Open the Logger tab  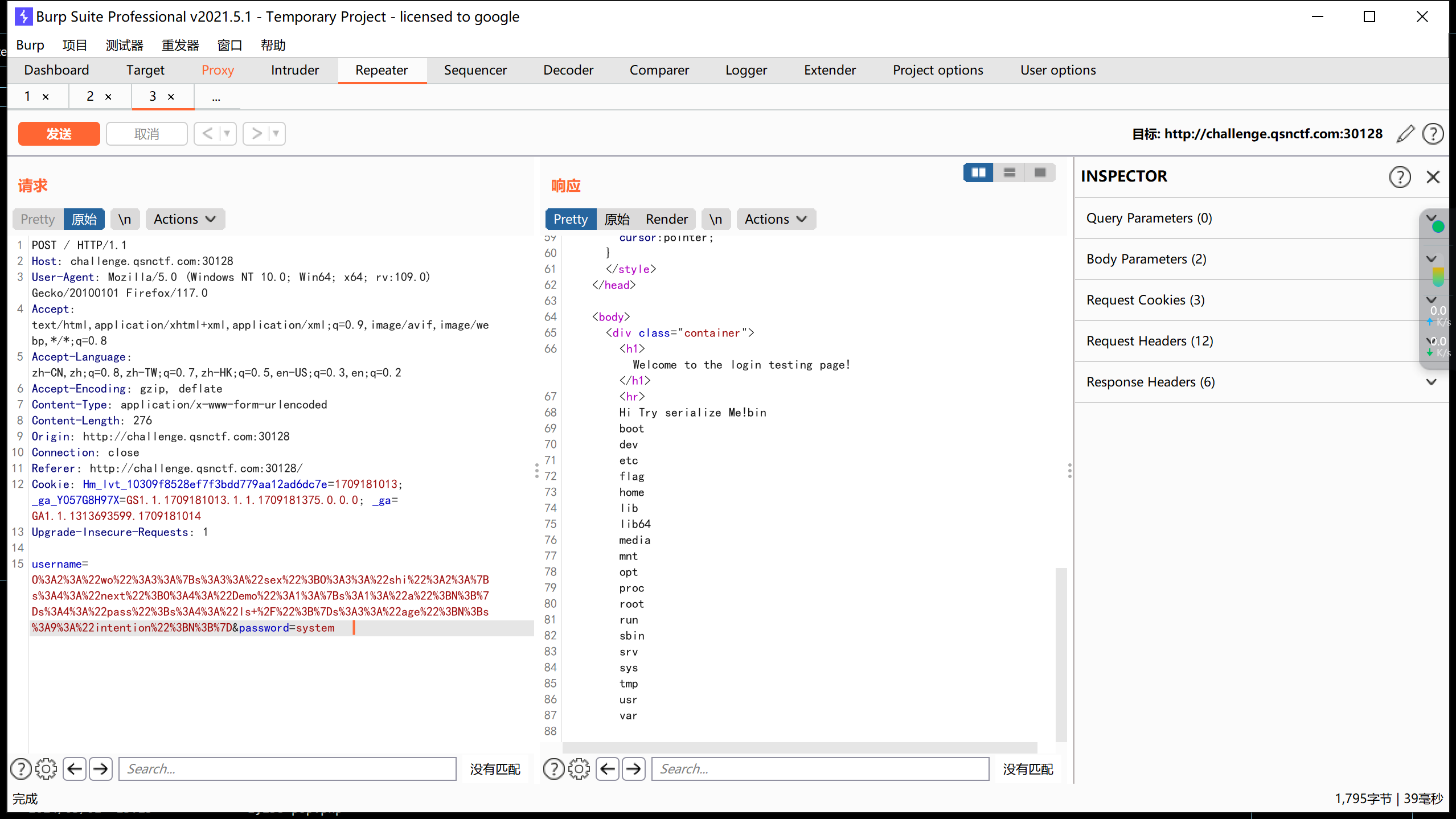coord(746,70)
